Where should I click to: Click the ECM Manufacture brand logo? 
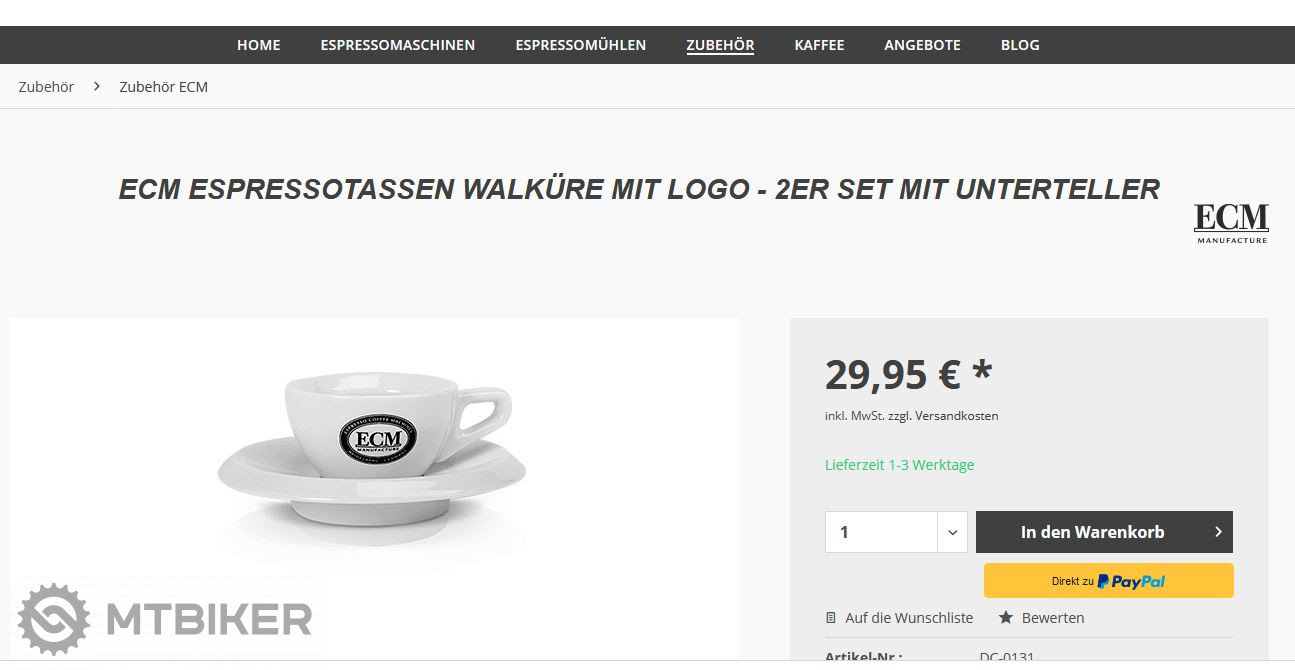[1231, 224]
